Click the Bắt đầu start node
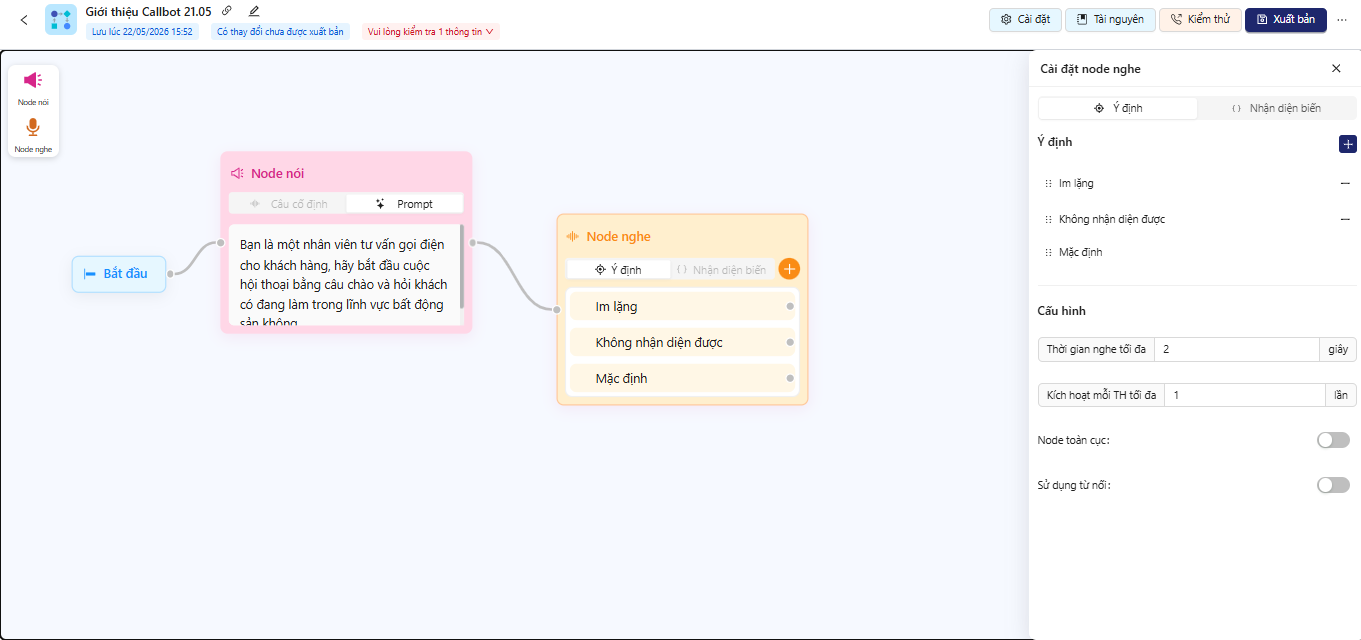 [119, 274]
